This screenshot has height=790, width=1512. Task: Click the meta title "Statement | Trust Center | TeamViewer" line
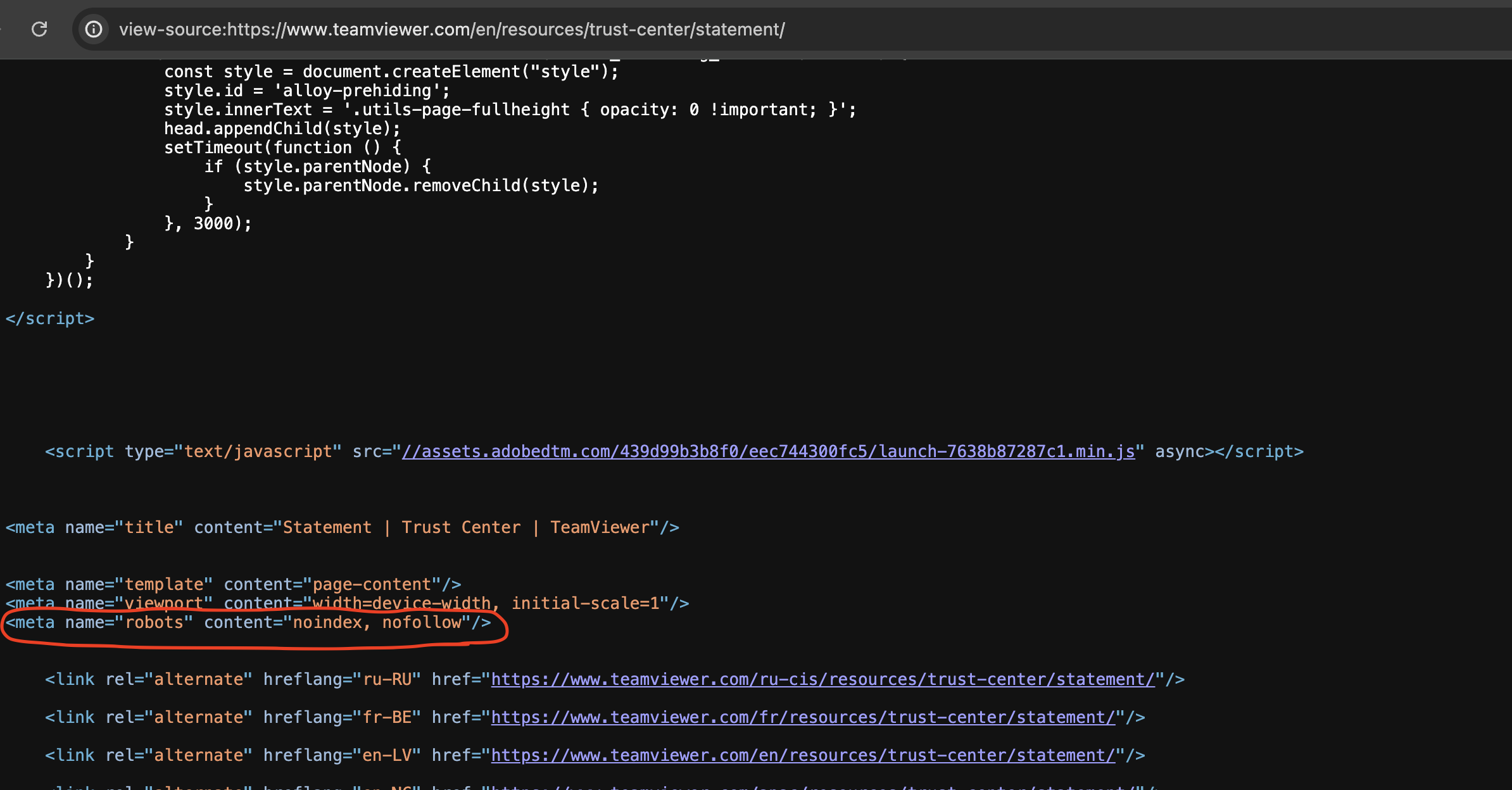tap(343, 527)
